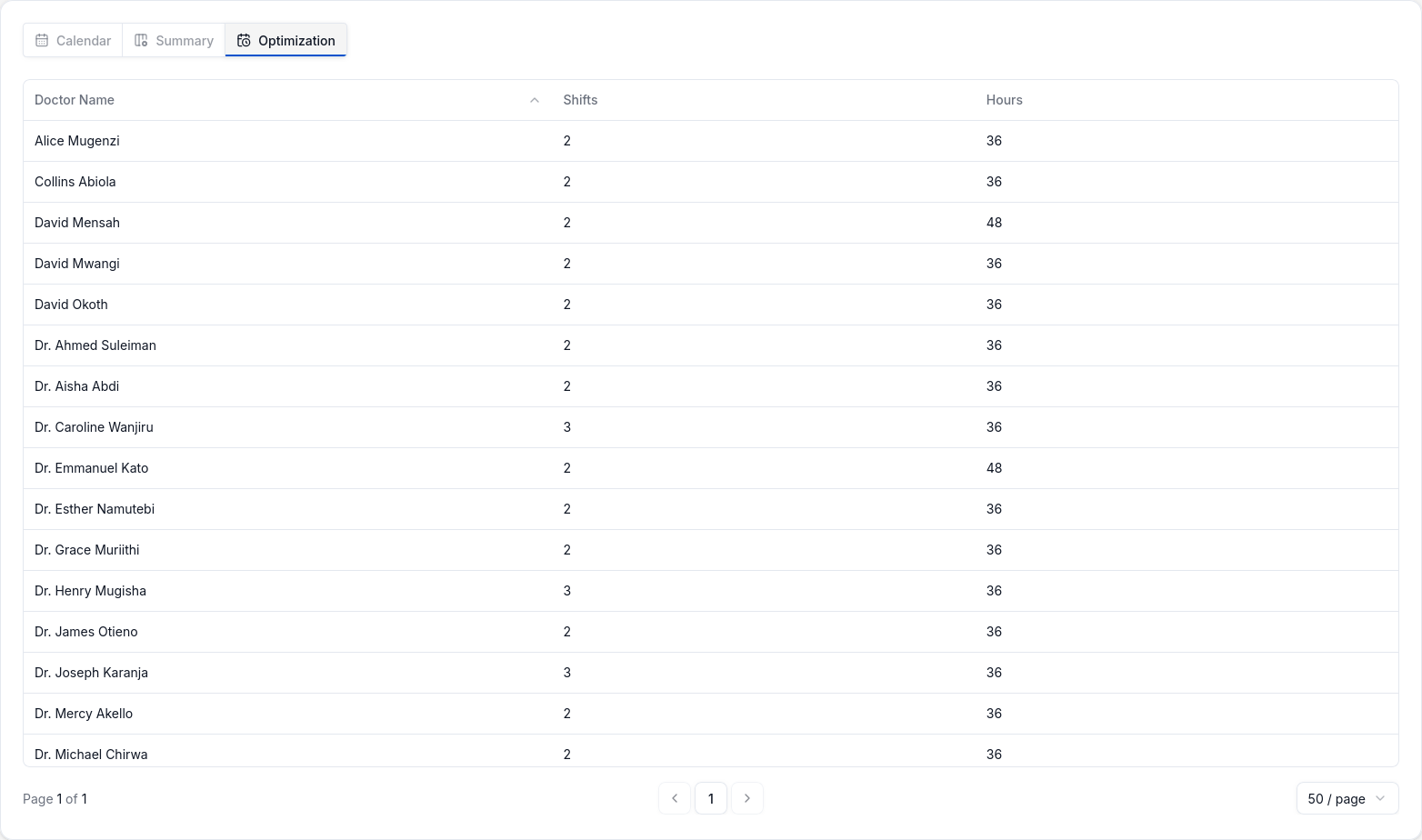Image resolution: width=1422 pixels, height=840 pixels.
Task: Open the 50 / page size dropdown
Action: [1347, 798]
